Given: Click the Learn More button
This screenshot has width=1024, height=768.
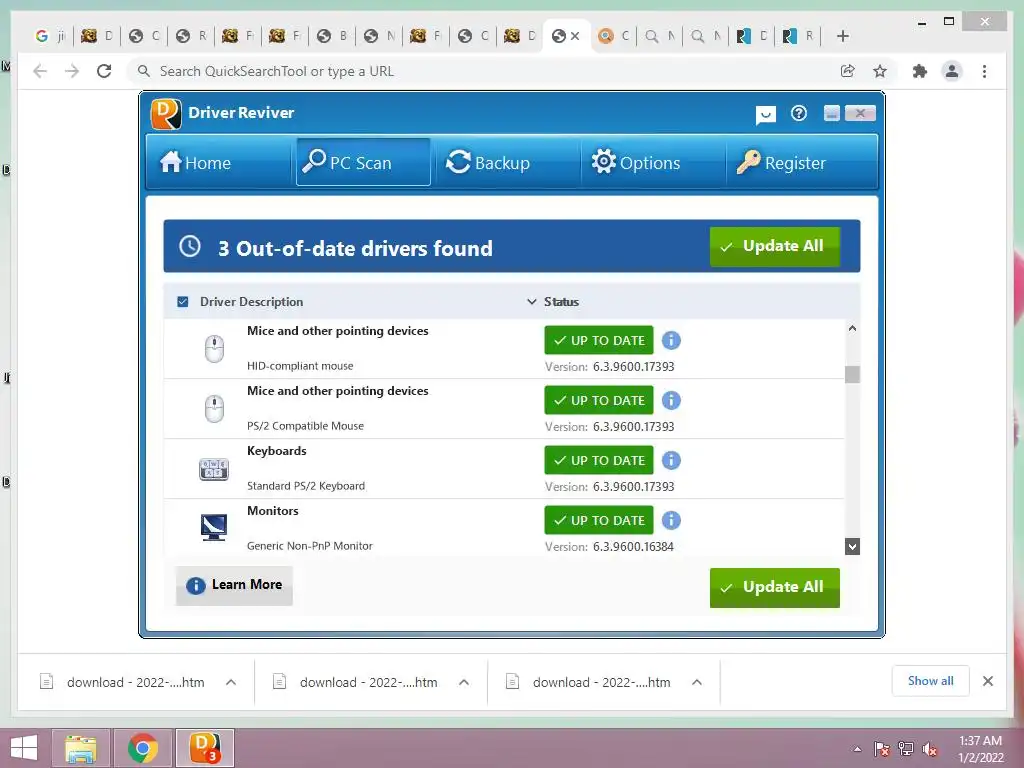Looking at the screenshot, I should [234, 585].
